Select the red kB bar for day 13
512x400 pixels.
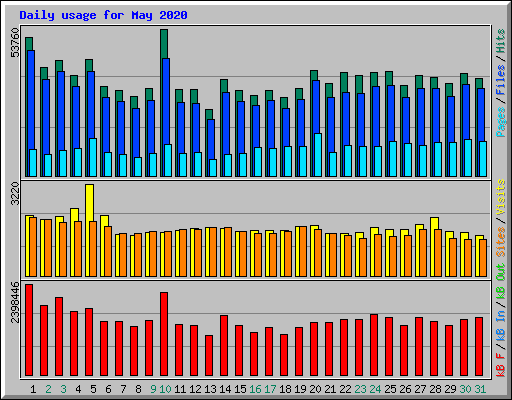(x=209, y=356)
